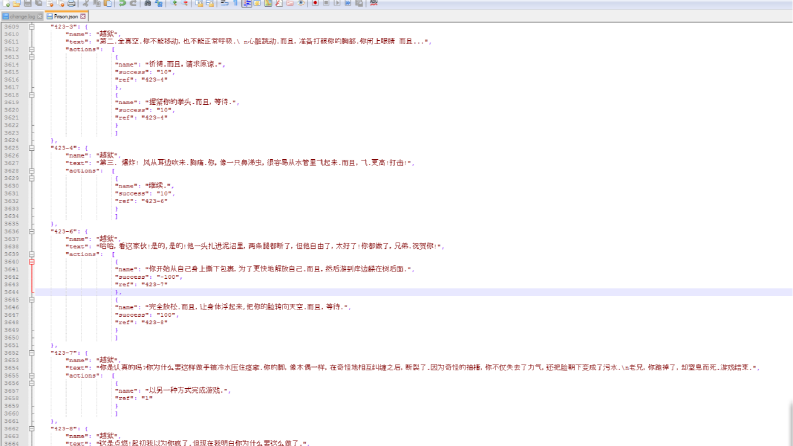This screenshot has height=446, width=793.
Task: Paste from clipboard using the toolbar icon
Action: (x=108, y=3)
